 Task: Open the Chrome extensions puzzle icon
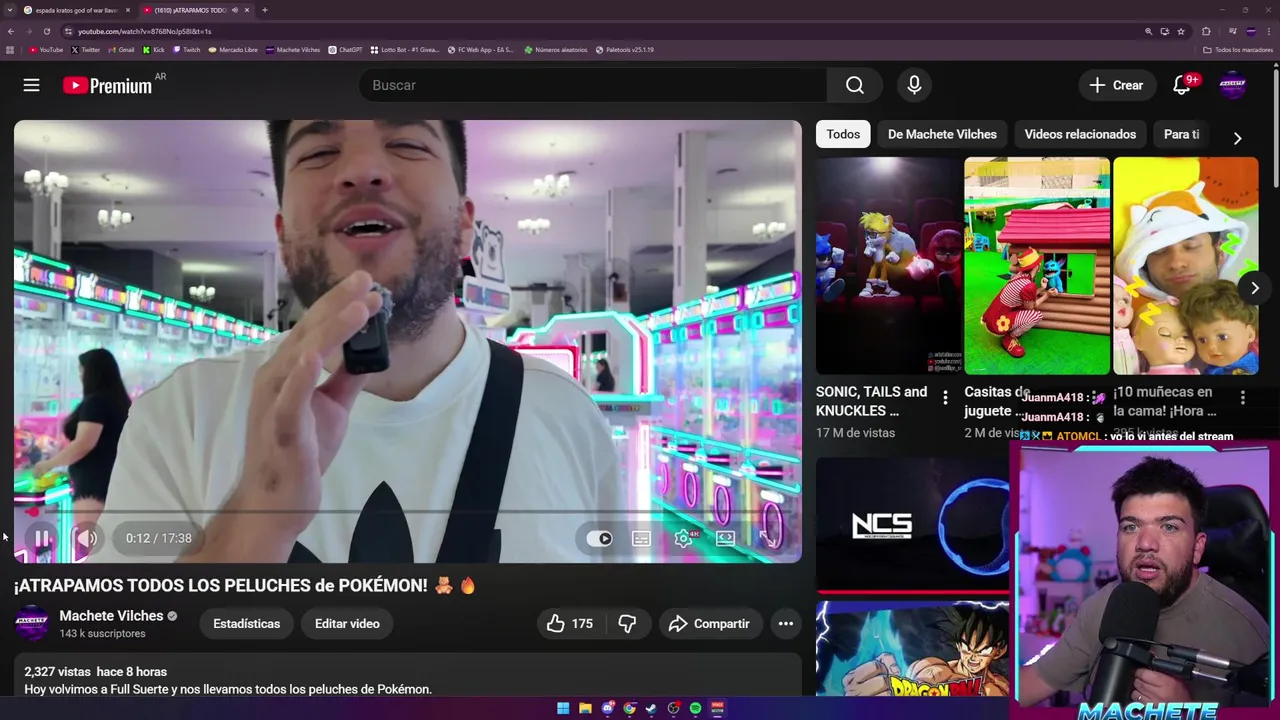click(1206, 31)
